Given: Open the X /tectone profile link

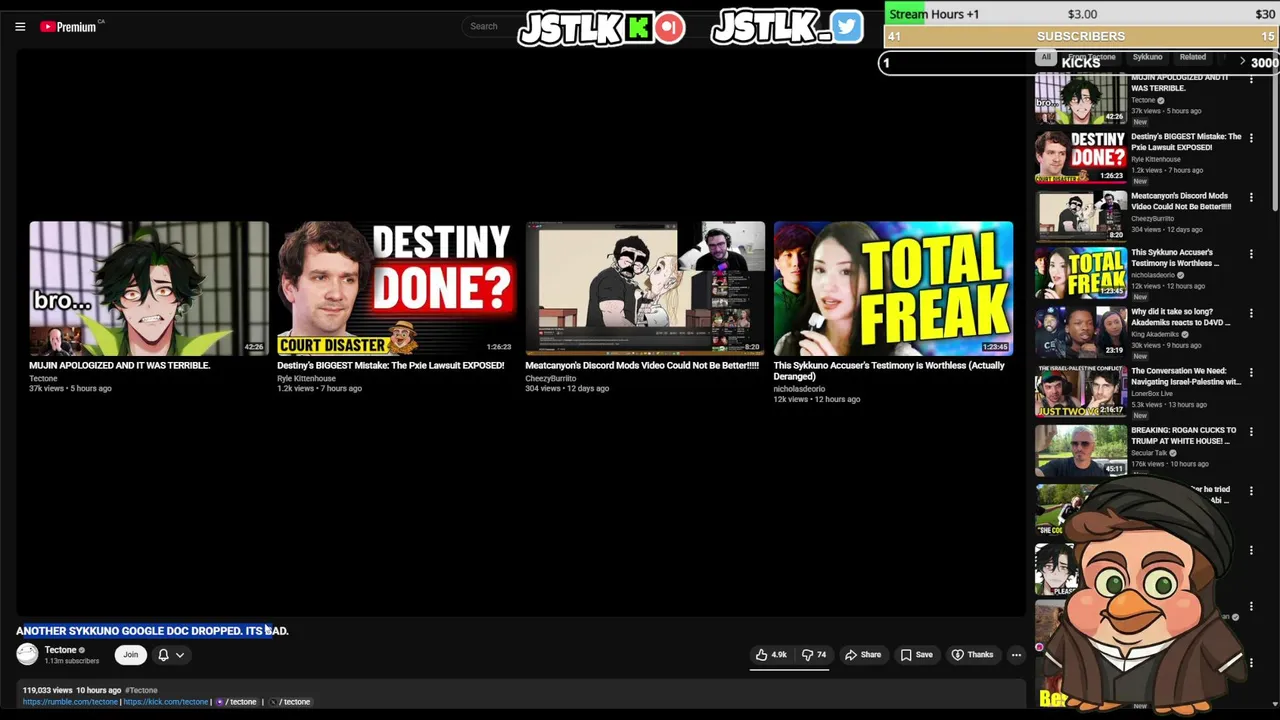Looking at the screenshot, I should point(290,702).
